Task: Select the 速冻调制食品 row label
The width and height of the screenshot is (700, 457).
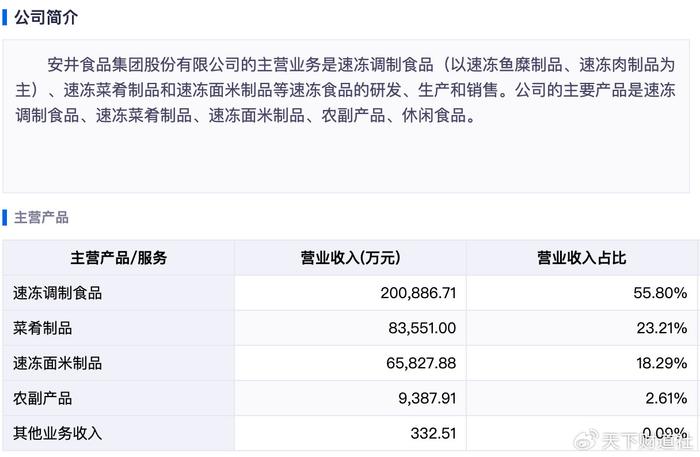Action: pyautogui.click(x=57, y=293)
